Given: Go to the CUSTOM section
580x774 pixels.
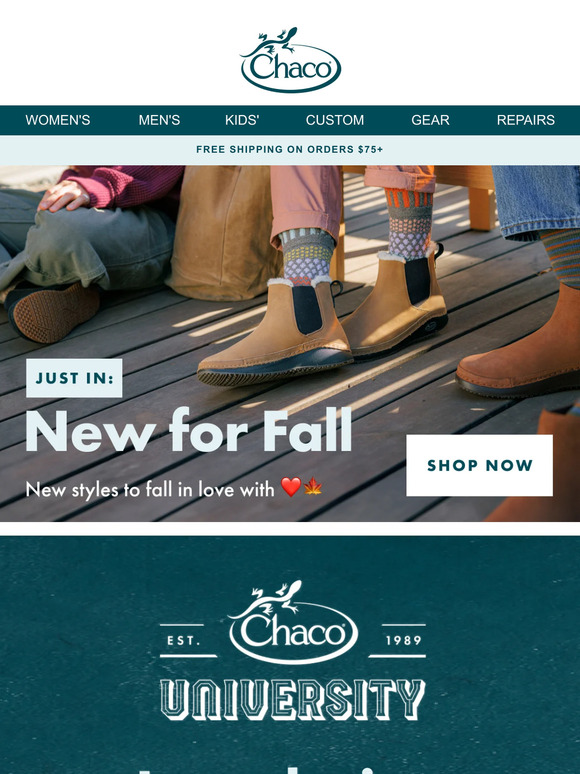Looking at the screenshot, I should tap(335, 120).
